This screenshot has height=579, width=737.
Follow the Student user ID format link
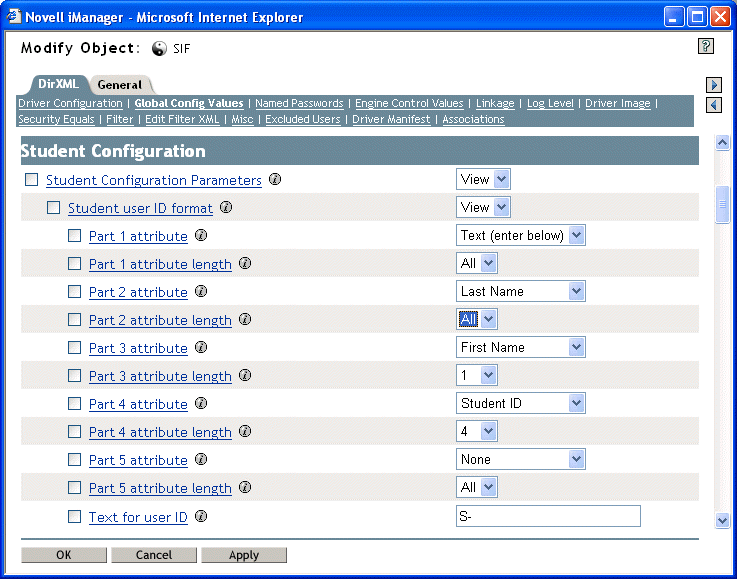140,208
